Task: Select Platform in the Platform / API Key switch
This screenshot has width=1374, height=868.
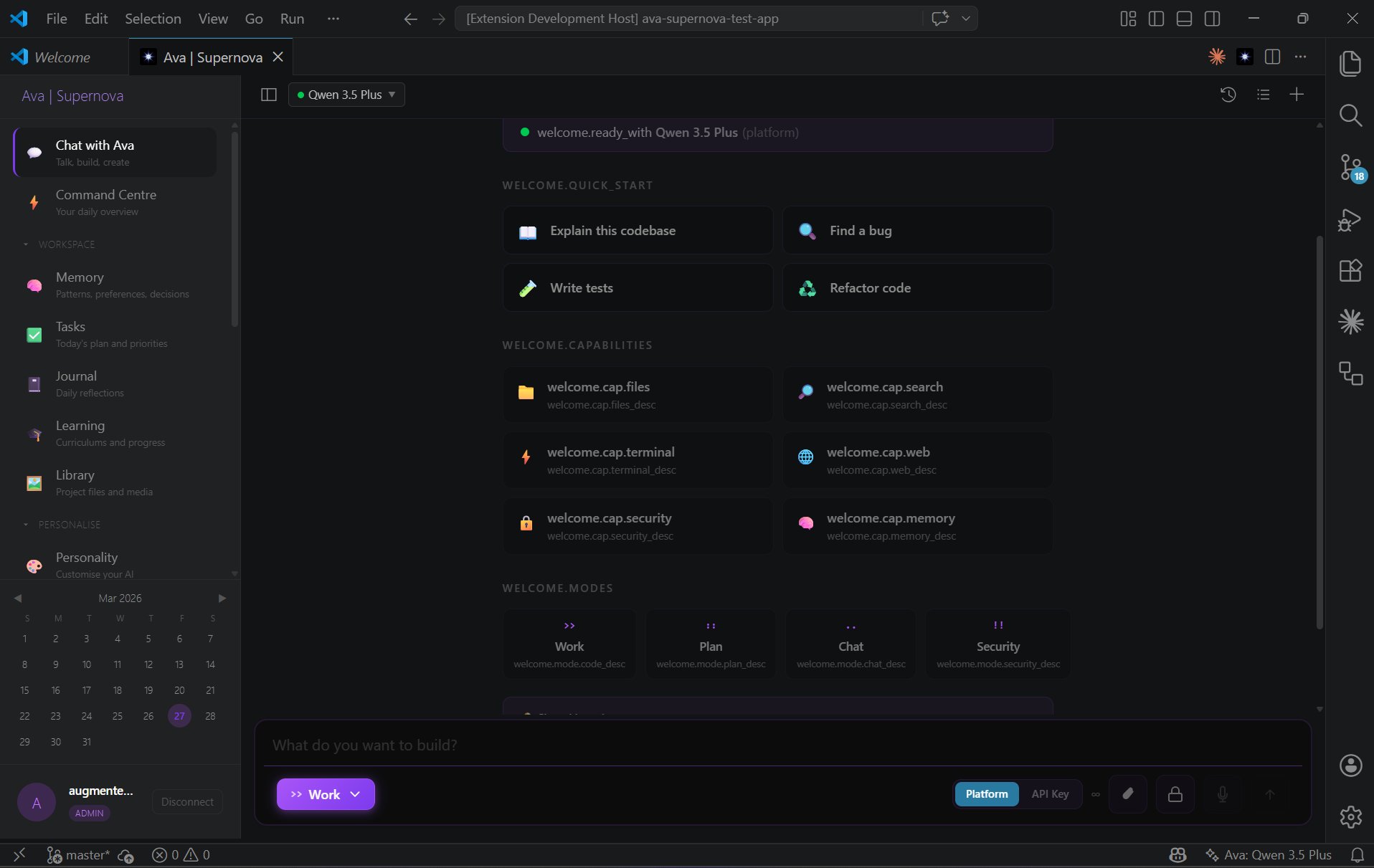Action: pyautogui.click(x=986, y=794)
